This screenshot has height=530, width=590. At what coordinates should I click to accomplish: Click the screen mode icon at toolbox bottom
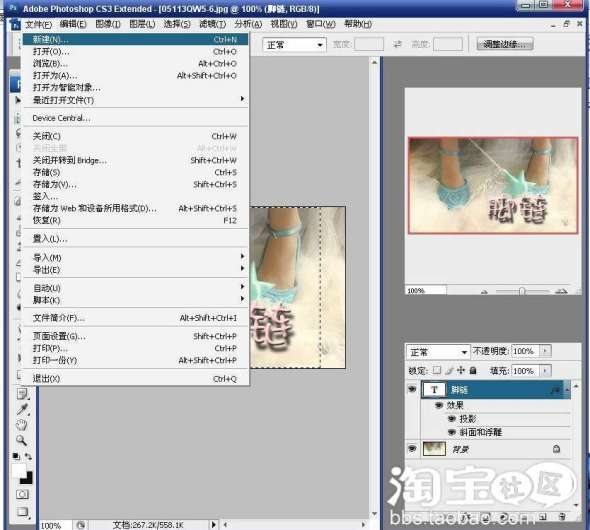point(22,511)
